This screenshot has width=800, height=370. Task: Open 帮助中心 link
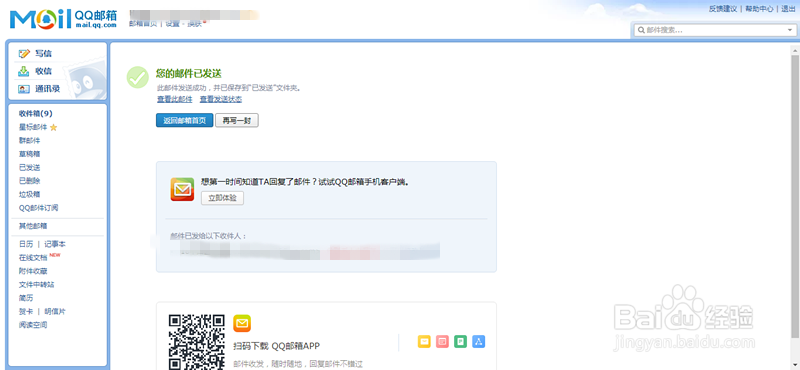click(759, 9)
